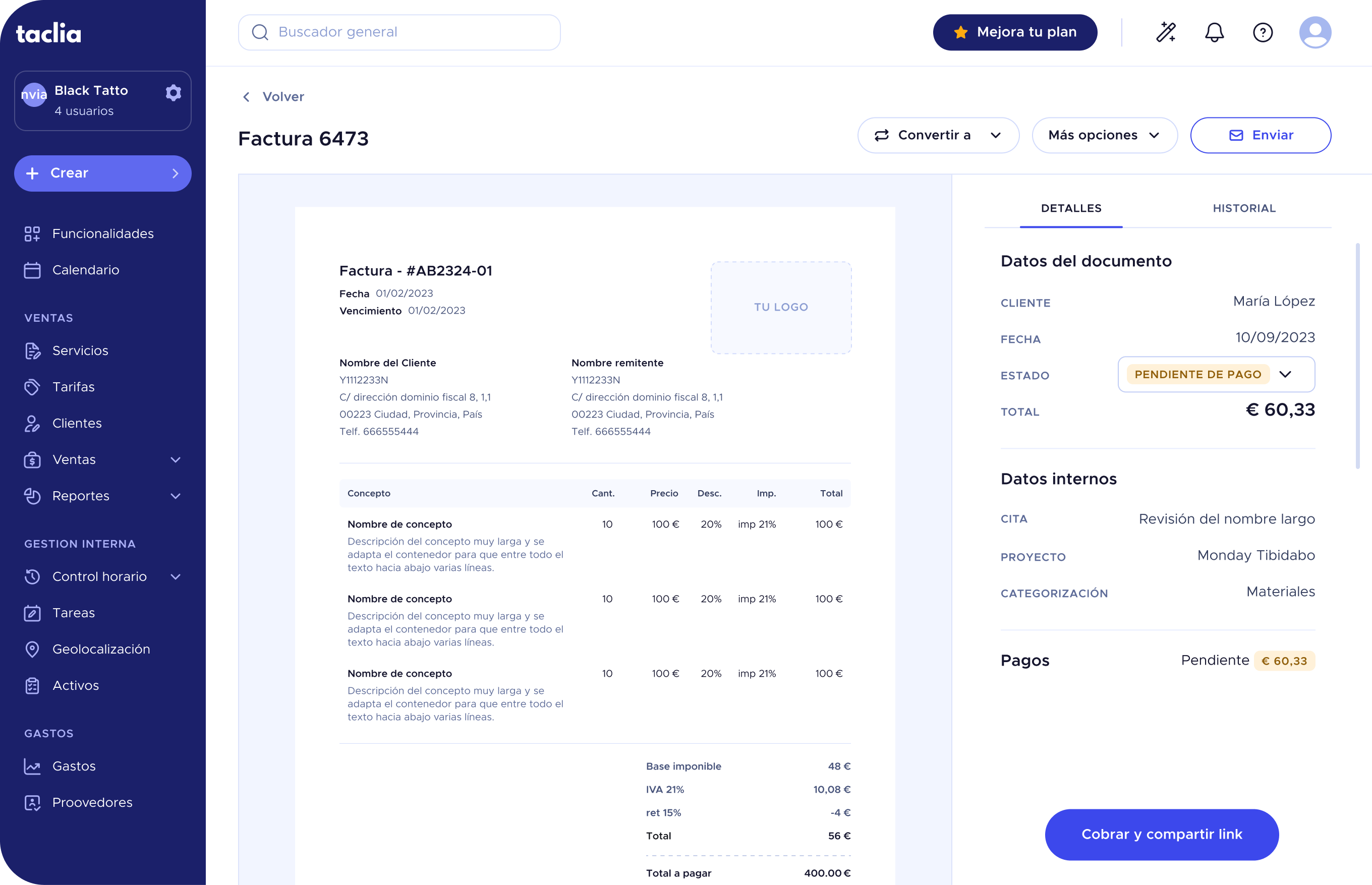
Task: Open the user profile avatar
Action: pos(1315,32)
